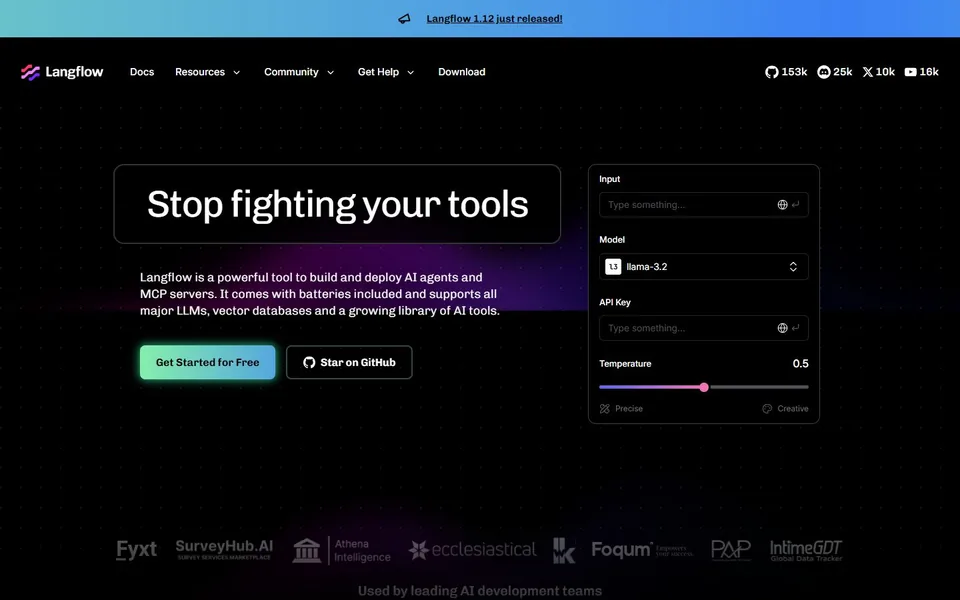
Task: Click the Temperature slider handle
Action: pos(704,387)
